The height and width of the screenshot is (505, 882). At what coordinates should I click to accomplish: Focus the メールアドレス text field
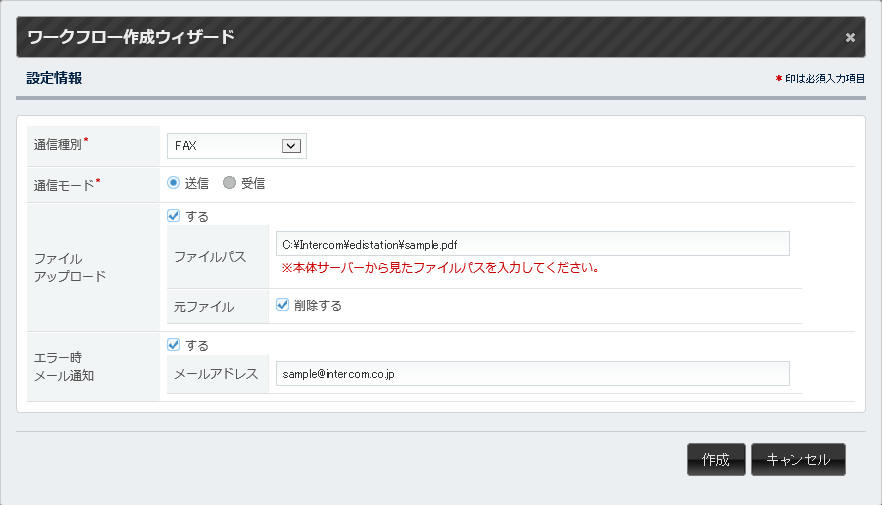coord(532,374)
